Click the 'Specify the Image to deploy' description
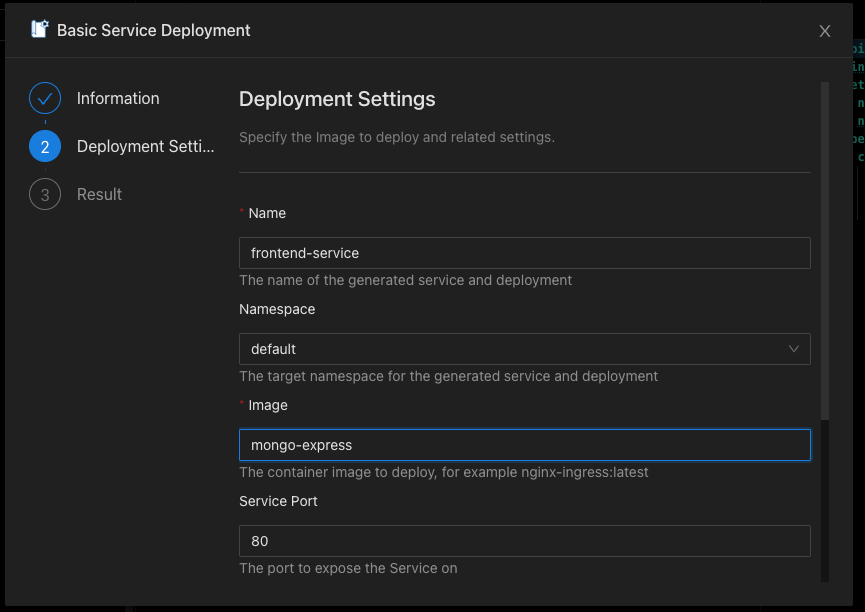 (x=397, y=137)
